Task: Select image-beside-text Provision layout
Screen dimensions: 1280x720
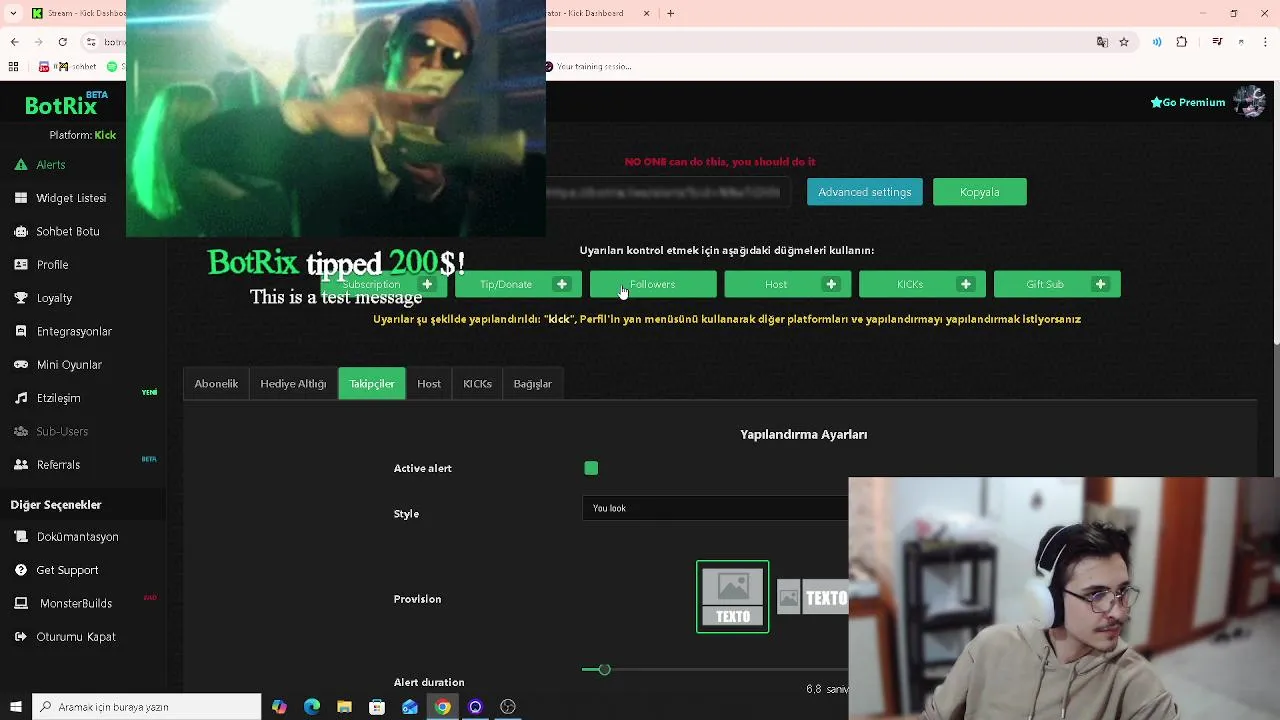Action: (x=812, y=598)
